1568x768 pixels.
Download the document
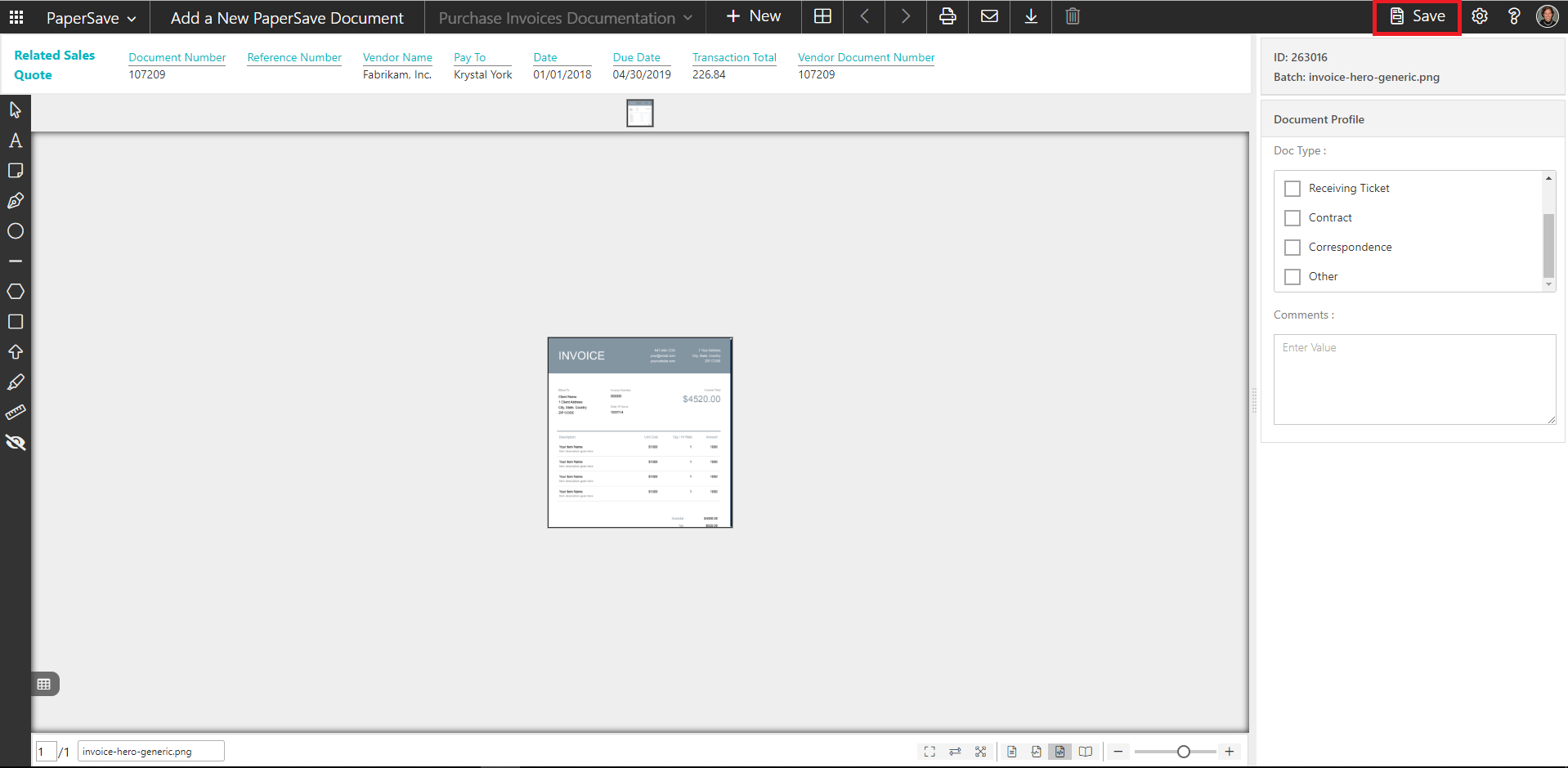[1031, 16]
